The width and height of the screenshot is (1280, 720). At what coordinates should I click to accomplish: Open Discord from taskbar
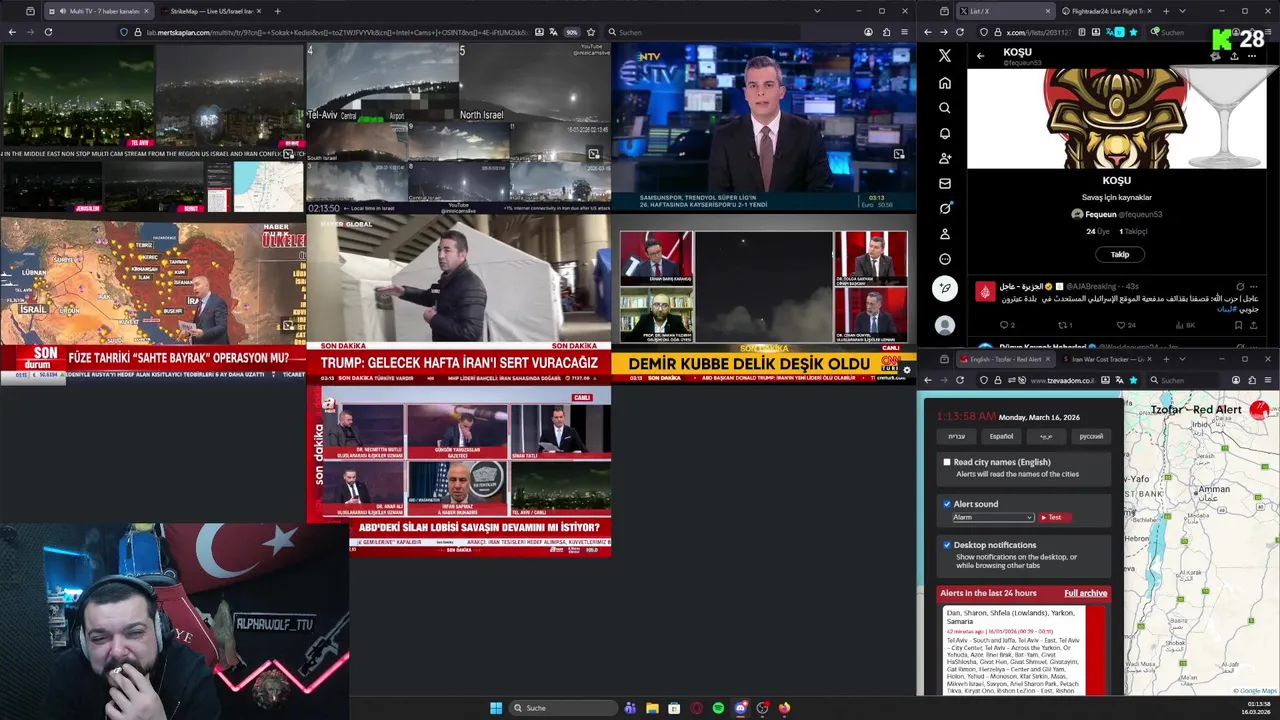click(x=740, y=708)
